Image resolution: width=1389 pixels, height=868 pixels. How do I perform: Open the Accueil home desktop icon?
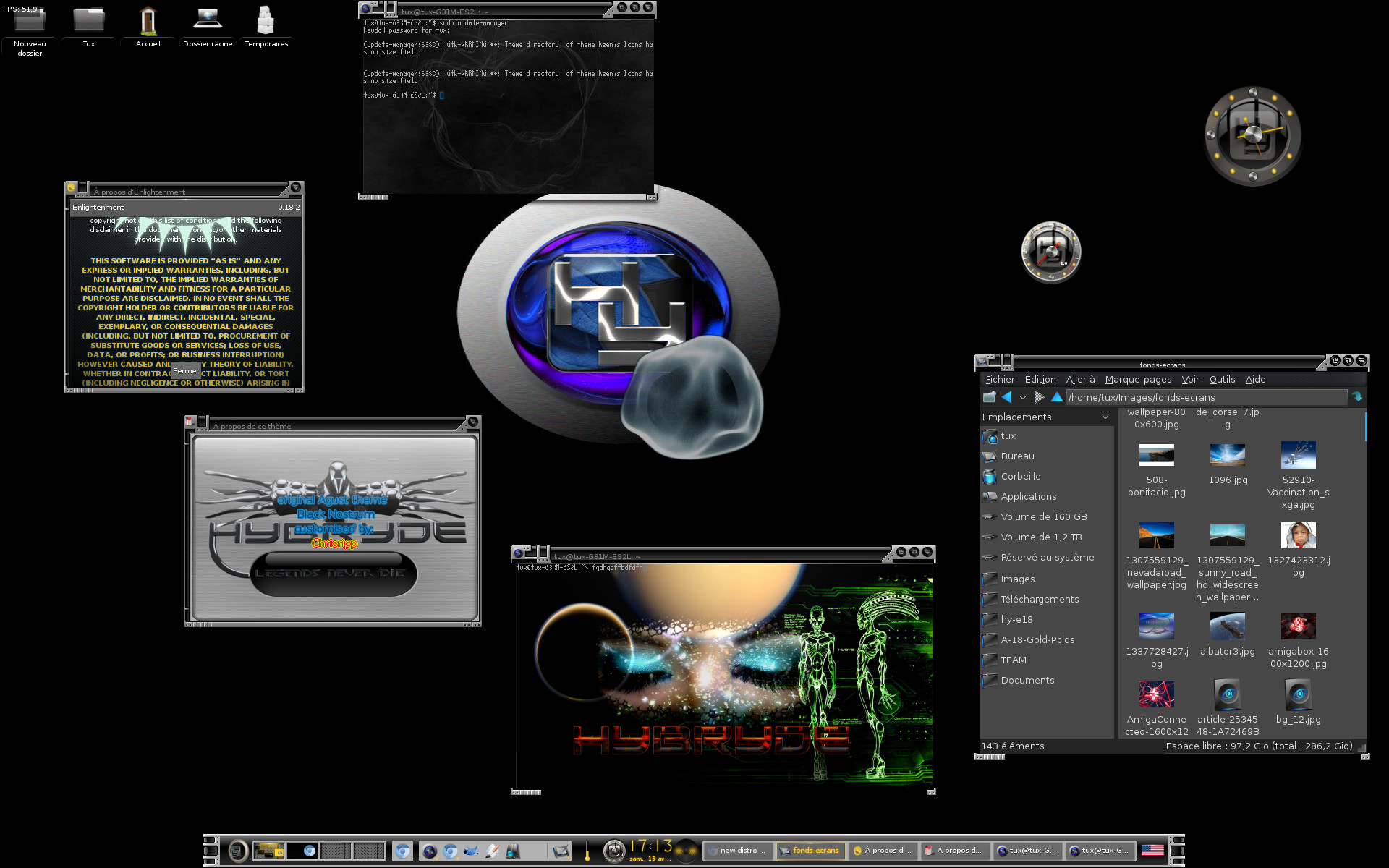click(148, 27)
